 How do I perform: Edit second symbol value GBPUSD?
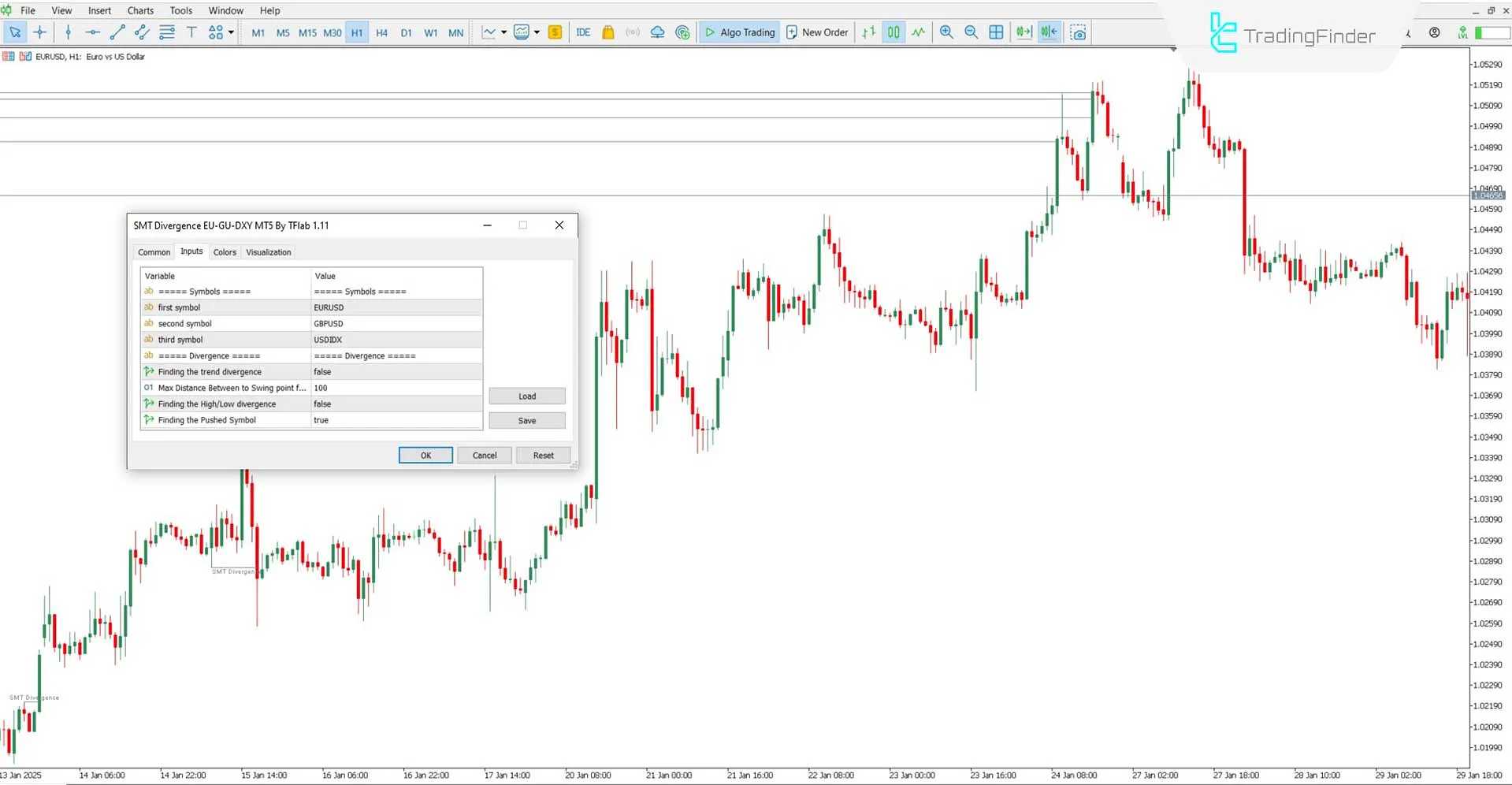click(x=396, y=324)
